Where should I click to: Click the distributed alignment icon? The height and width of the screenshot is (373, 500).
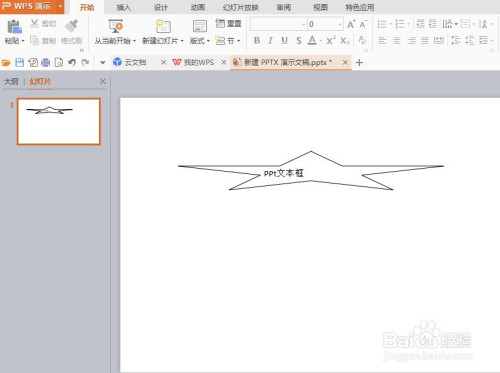tap(439, 41)
